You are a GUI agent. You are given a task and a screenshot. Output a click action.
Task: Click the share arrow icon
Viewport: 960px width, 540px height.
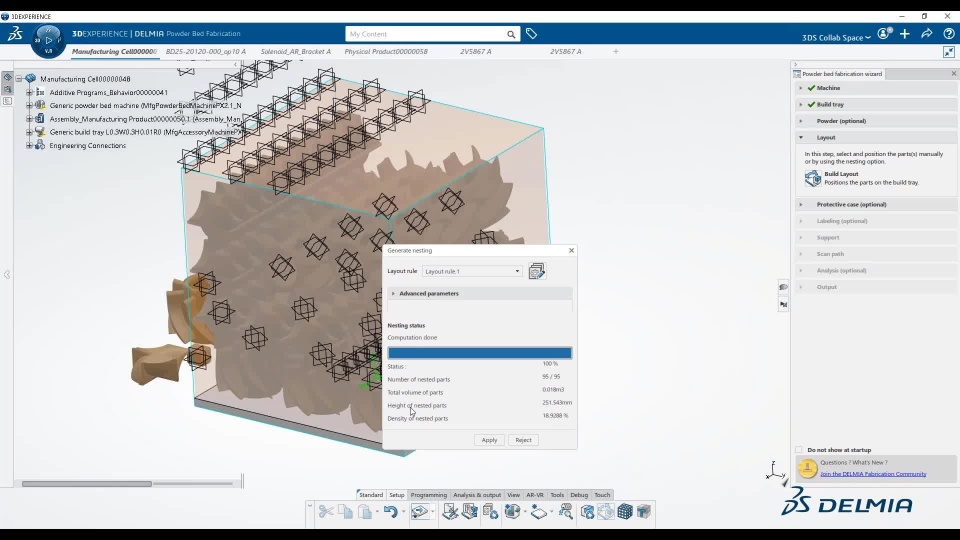point(926,34)
